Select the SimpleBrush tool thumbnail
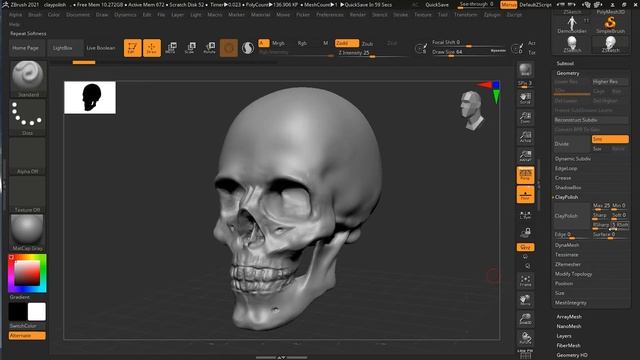This screenshot has width=640, height=360. (610, 25)
